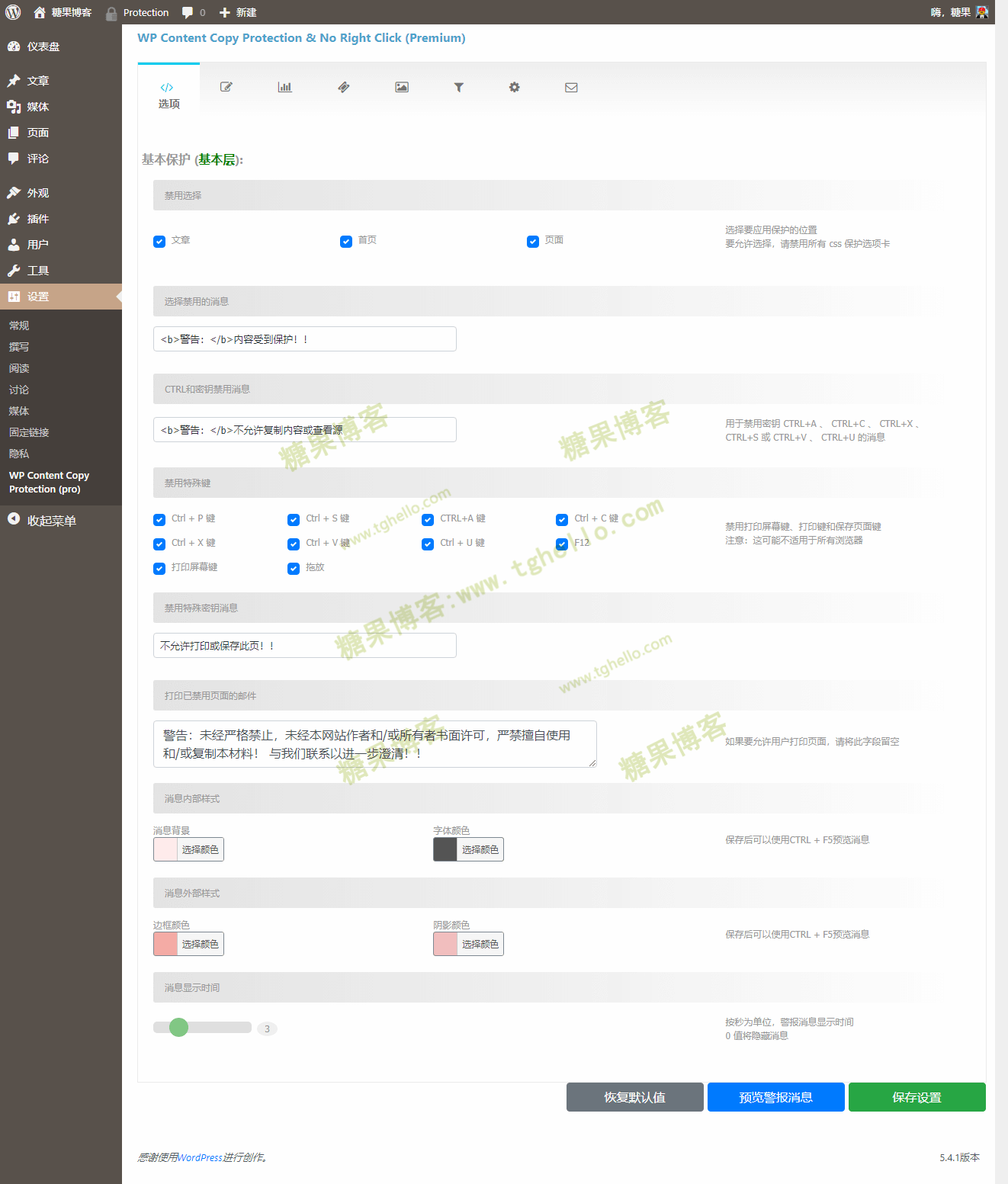This screenshot has width=1008, height=1184.
Task: Toggle the Ctrl + U 键 checkbox
Action: 428,544
